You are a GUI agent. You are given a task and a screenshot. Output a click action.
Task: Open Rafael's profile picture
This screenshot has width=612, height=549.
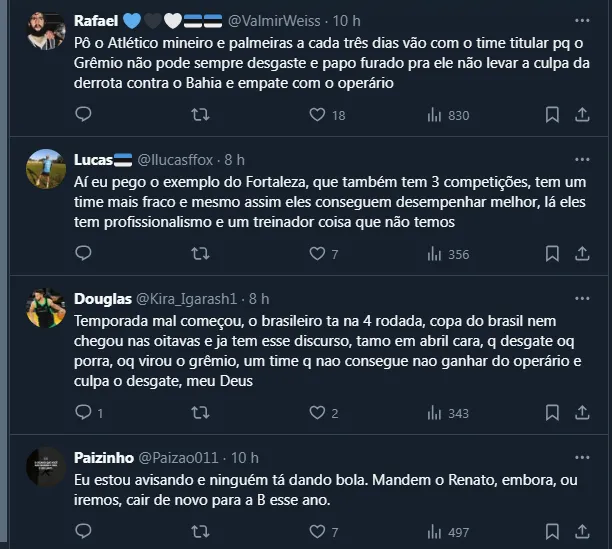(x=46, y=33)
